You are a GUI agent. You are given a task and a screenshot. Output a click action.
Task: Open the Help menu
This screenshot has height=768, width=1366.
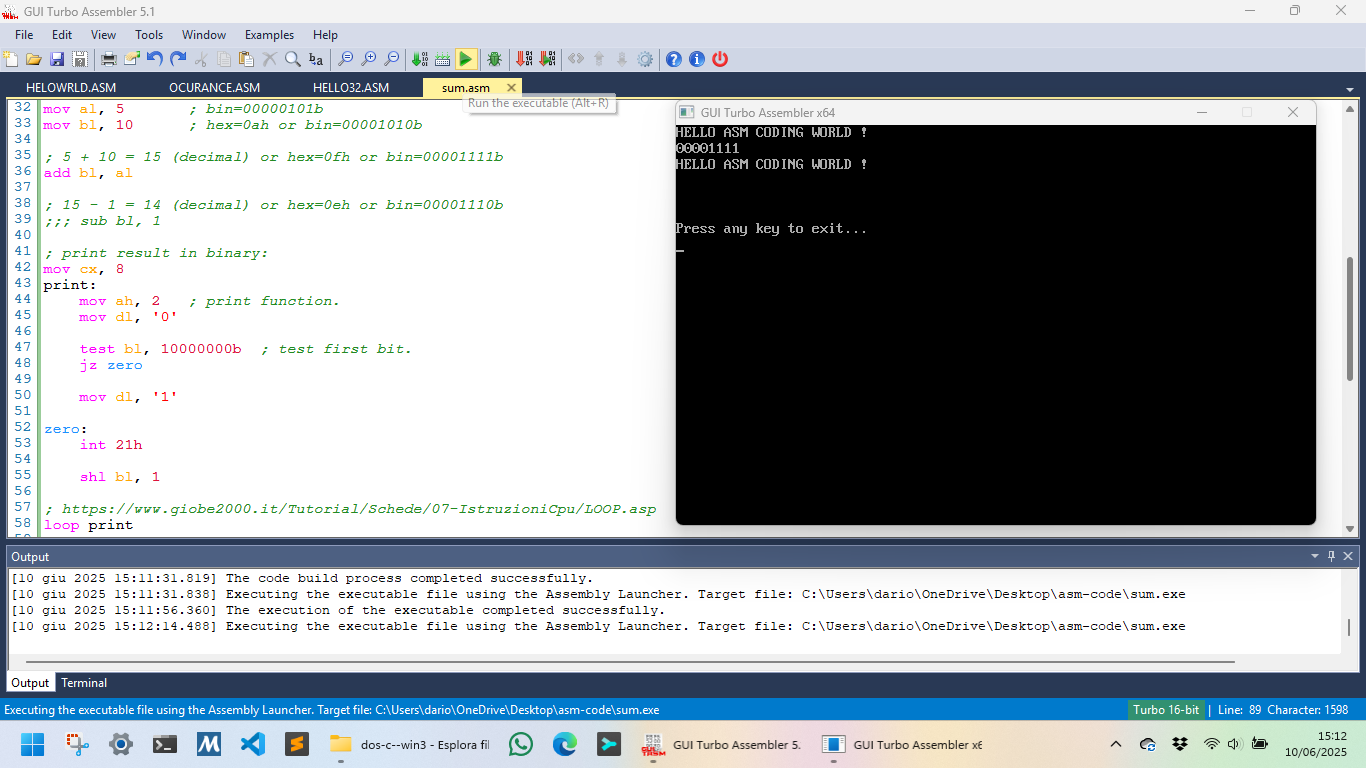coord(325,34)
